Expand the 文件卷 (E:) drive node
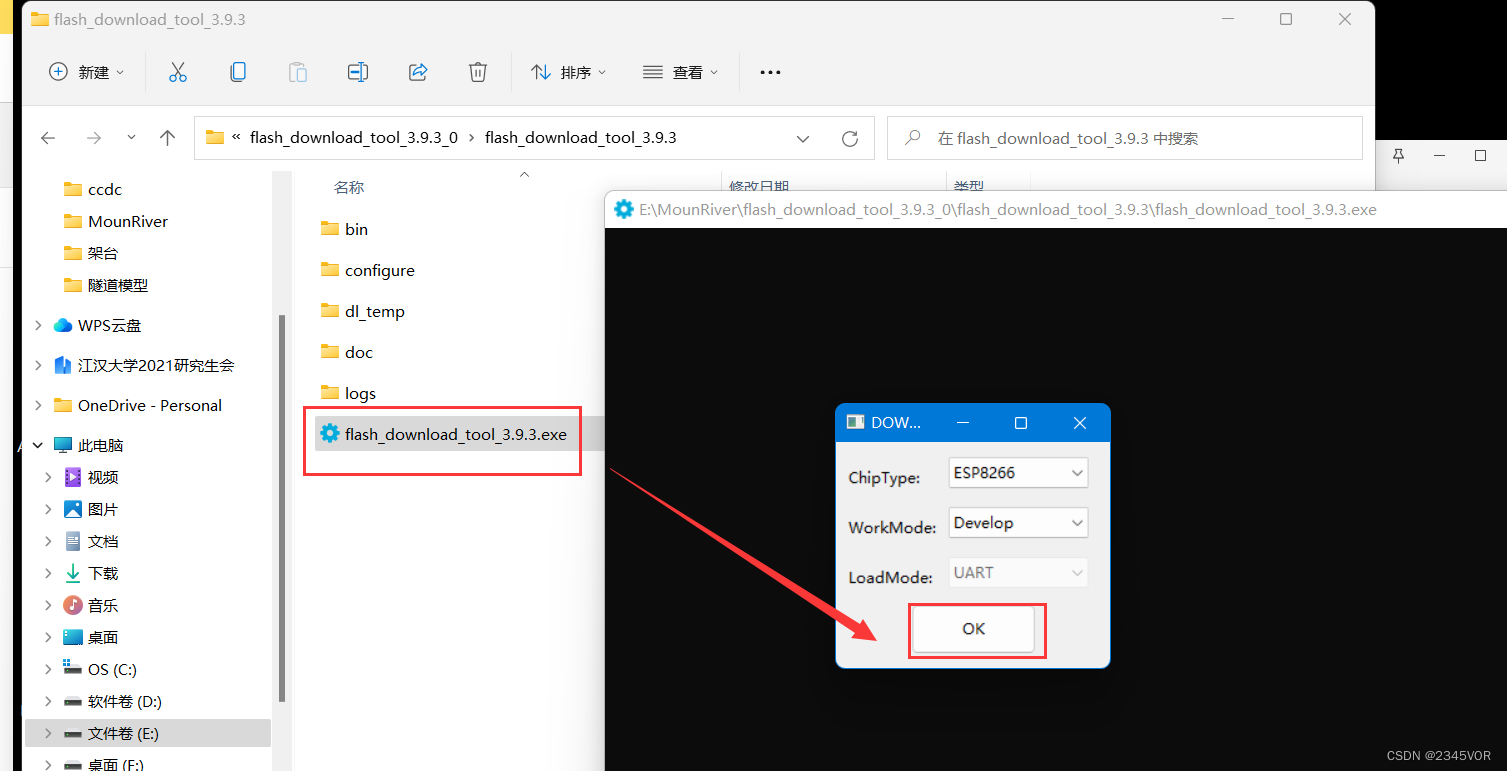Viewport: 1507px width, 771px height. [x=48, y=733]
